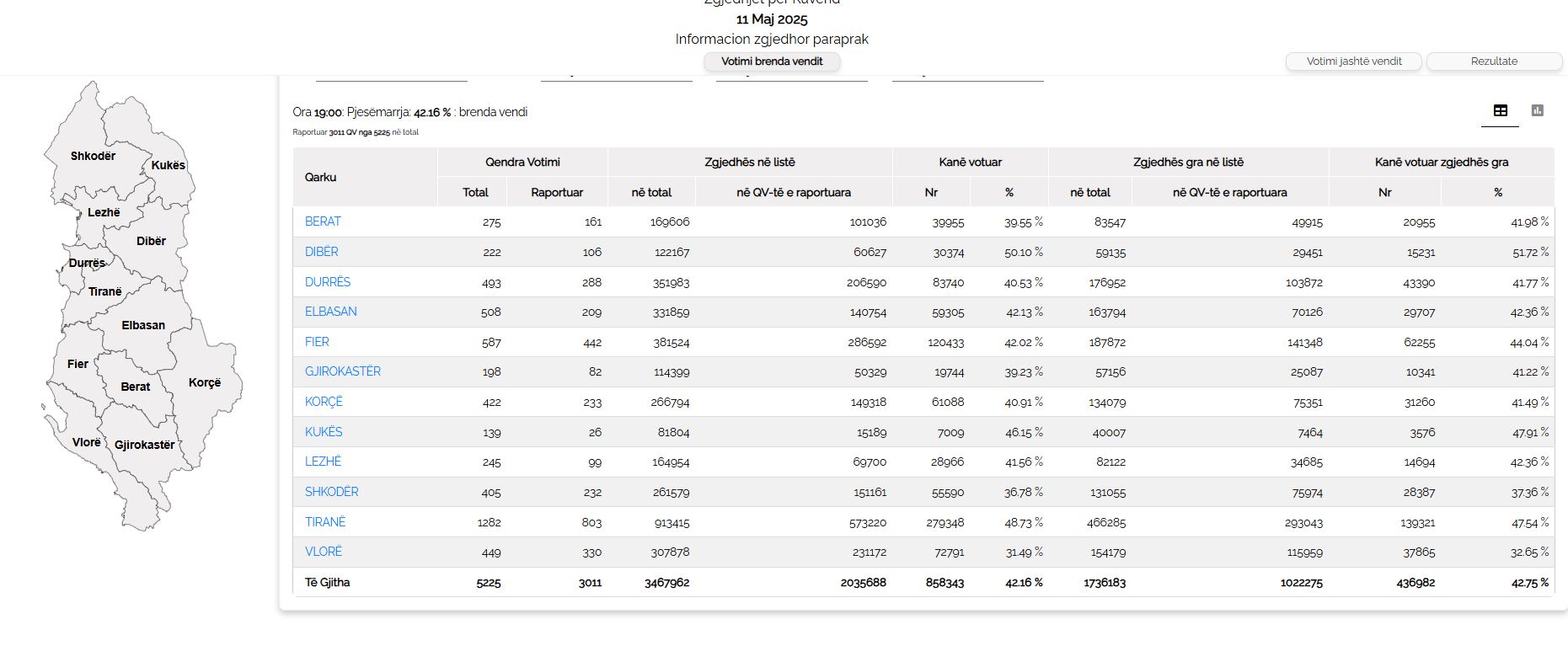Open the Rezultate page
1568x651 pixels.
(1493, 61)
